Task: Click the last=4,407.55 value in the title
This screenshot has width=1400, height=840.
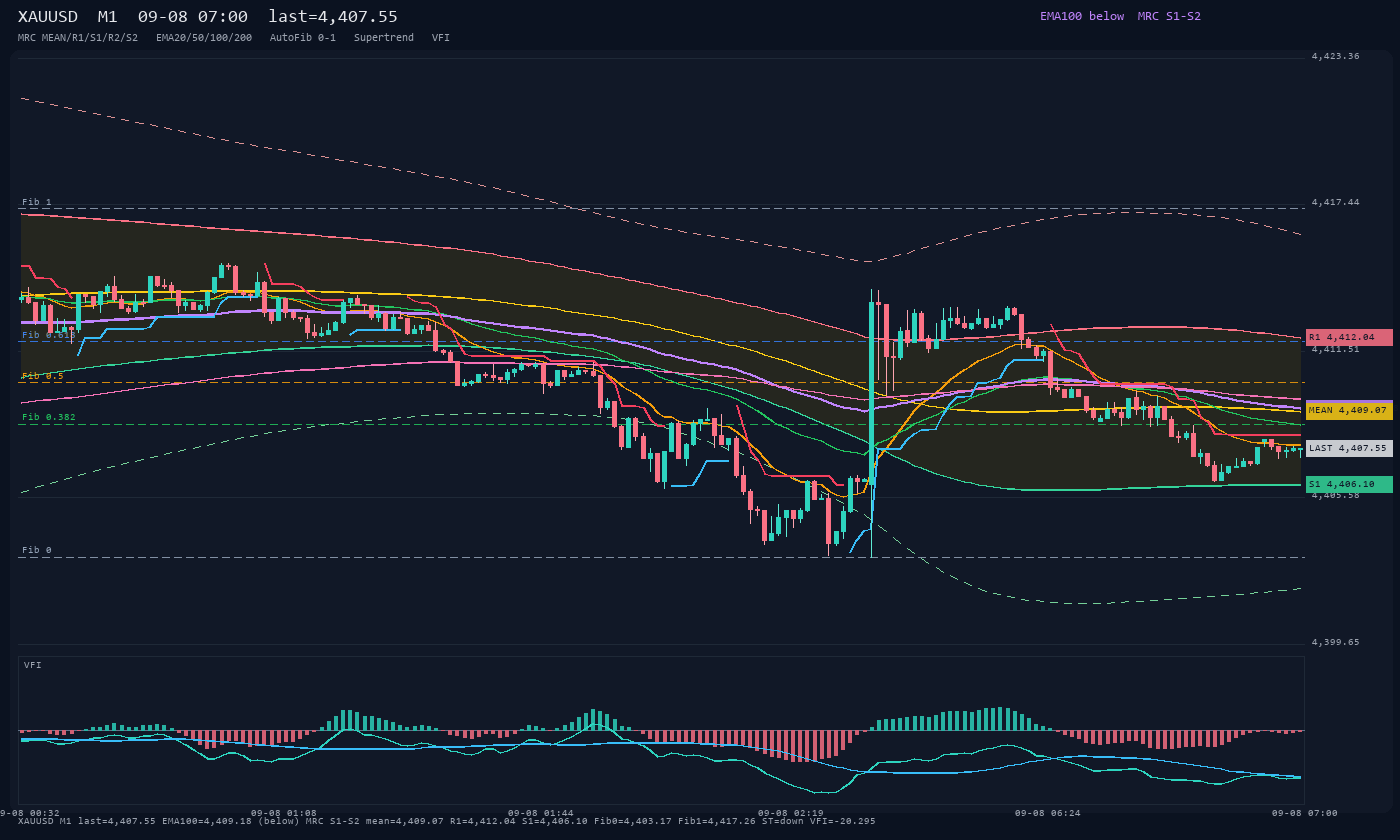Action: [x=333, y=17]
